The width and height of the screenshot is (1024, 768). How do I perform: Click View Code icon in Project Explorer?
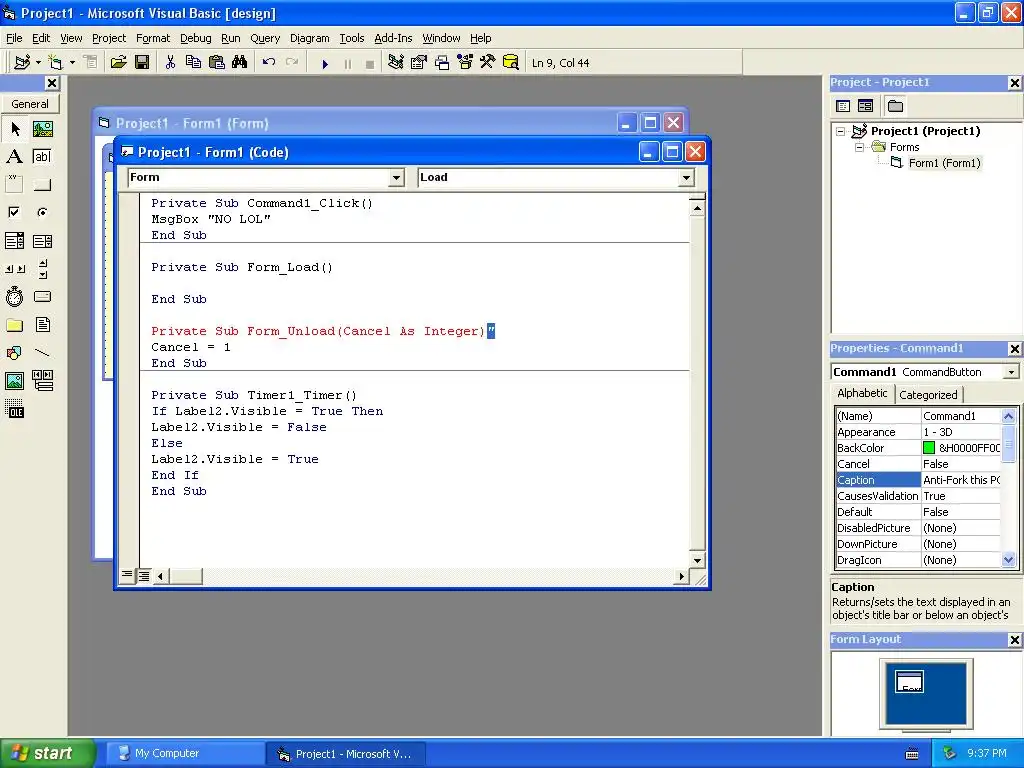point(843,106)
